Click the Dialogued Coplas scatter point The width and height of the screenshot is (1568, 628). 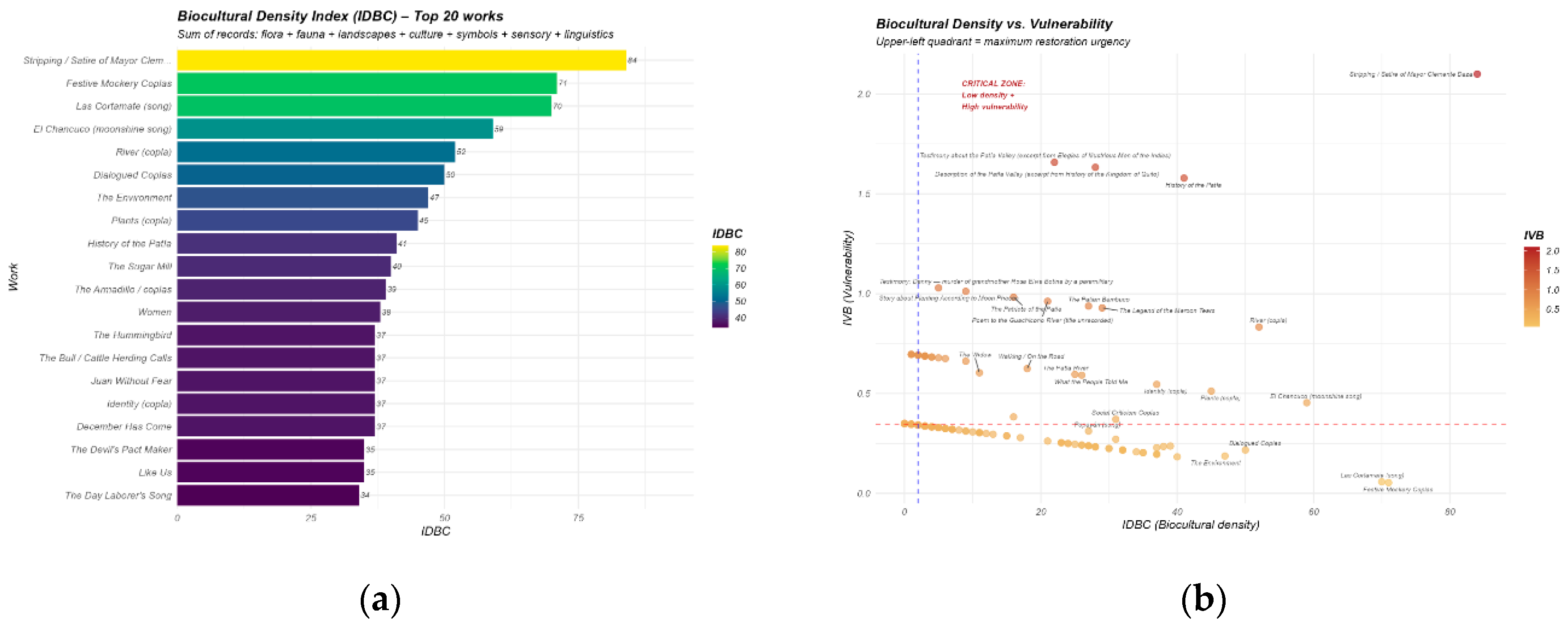coord(1245,450)
